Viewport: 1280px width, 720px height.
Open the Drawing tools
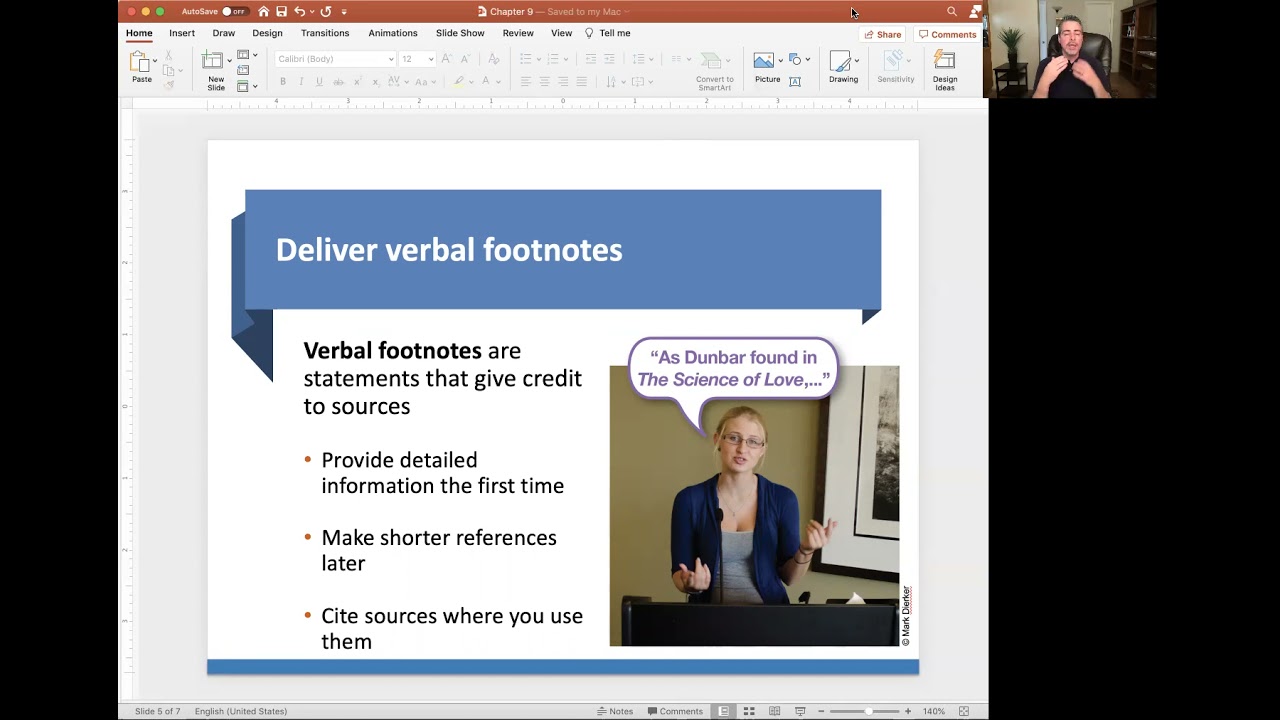tap(843, 67)
